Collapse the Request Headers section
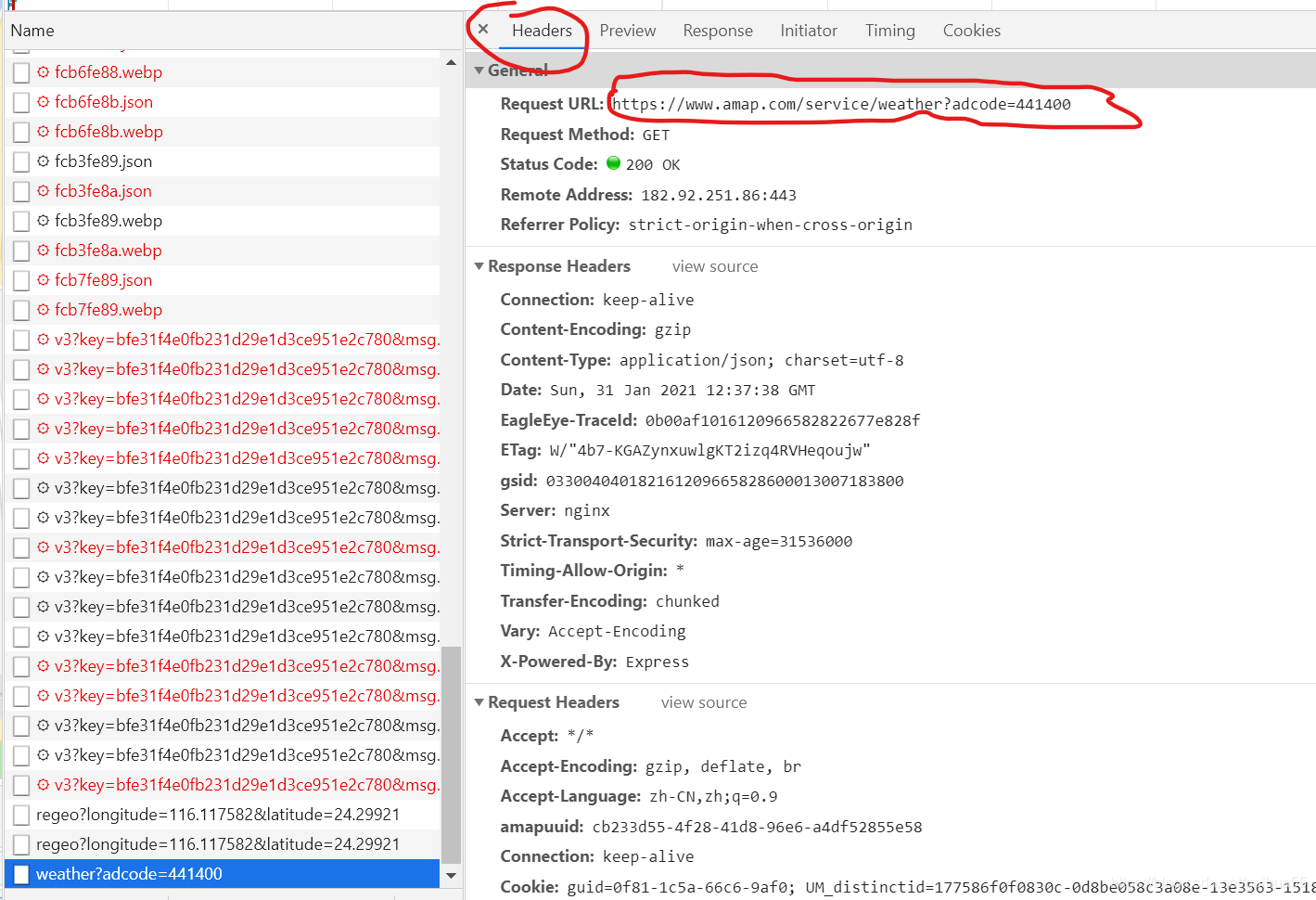 click(x=479, y=702)
